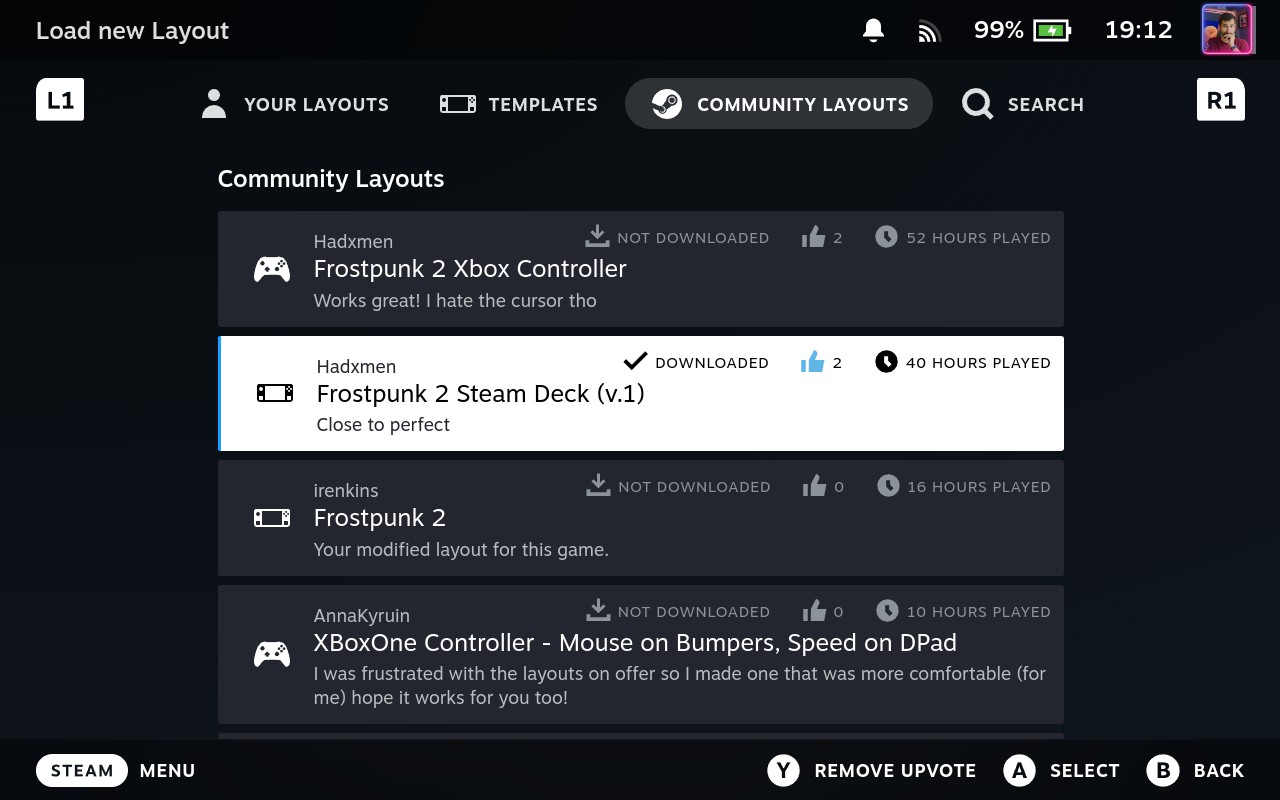Click the 19:12 clock in the status bar

click(x=1138, y=30)
